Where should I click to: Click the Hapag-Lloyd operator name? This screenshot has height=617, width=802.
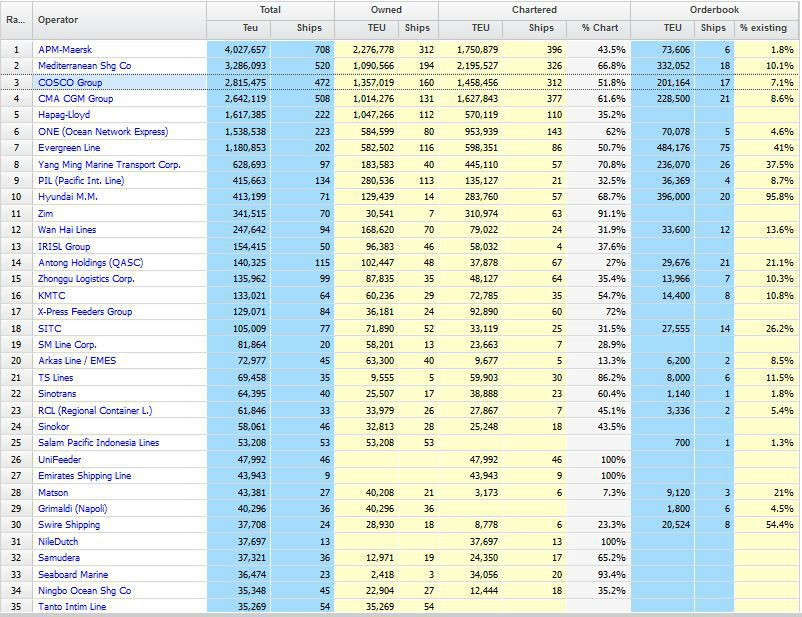click(64, 115)
